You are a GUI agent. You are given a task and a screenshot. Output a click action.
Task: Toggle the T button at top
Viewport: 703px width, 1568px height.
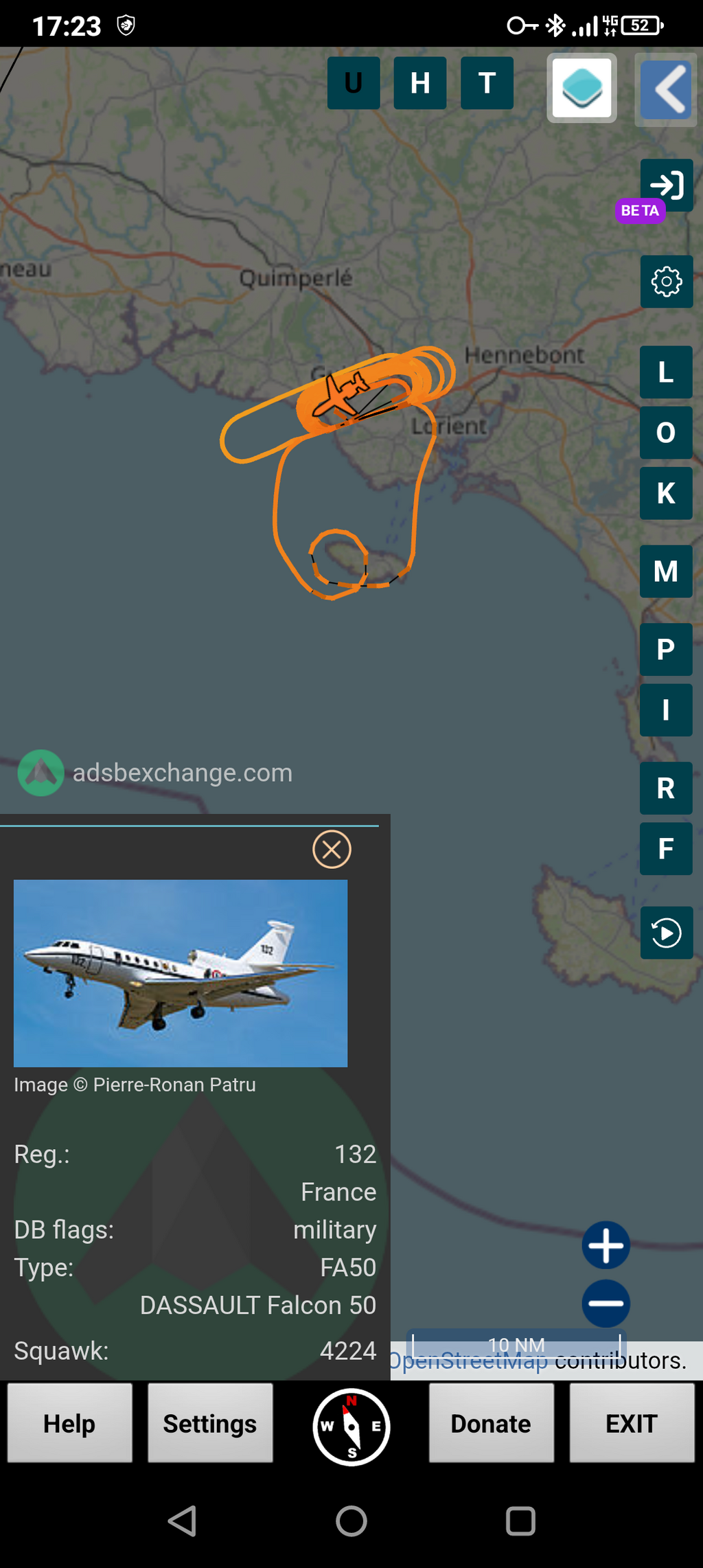click(487, 83)
